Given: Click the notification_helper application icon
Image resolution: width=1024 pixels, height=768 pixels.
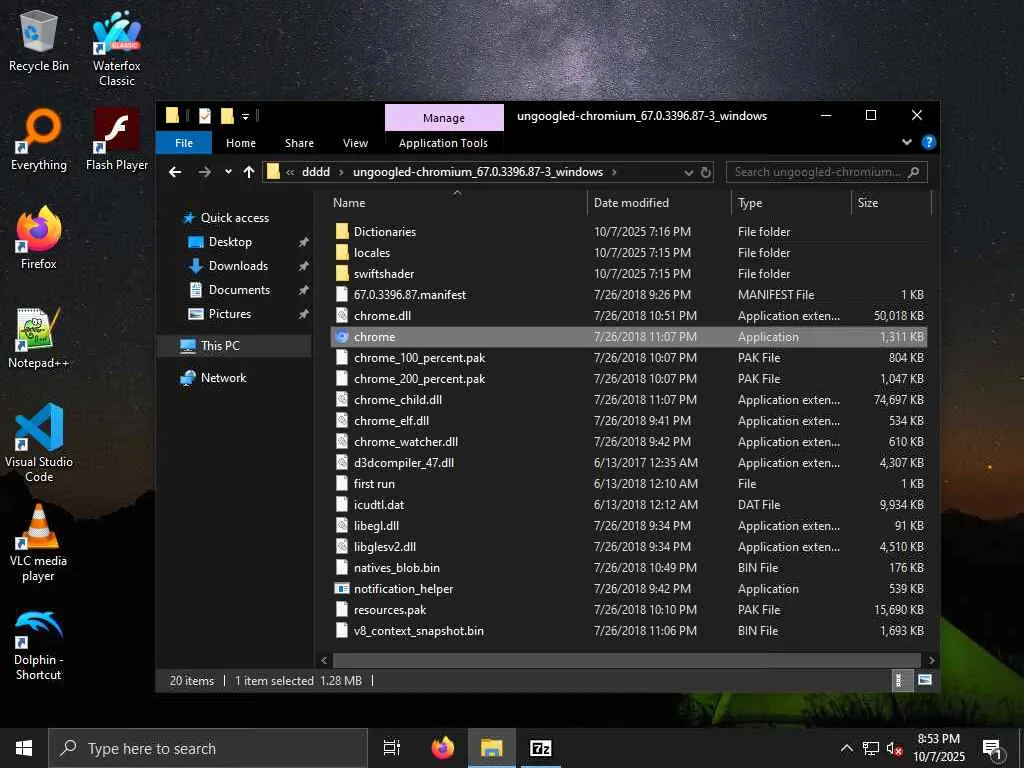Looking at the screenshot, I should pos(342,588).
